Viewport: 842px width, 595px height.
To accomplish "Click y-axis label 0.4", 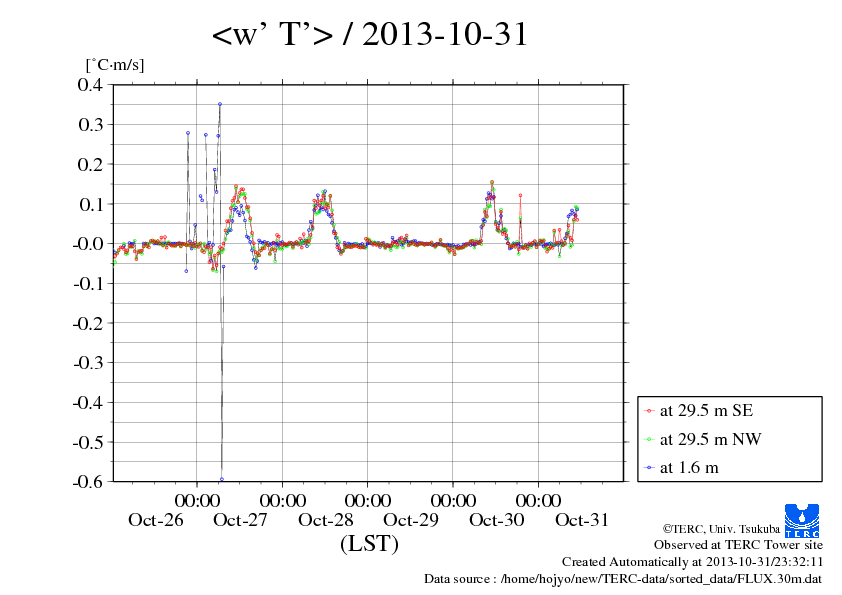I will click(90, 85).
